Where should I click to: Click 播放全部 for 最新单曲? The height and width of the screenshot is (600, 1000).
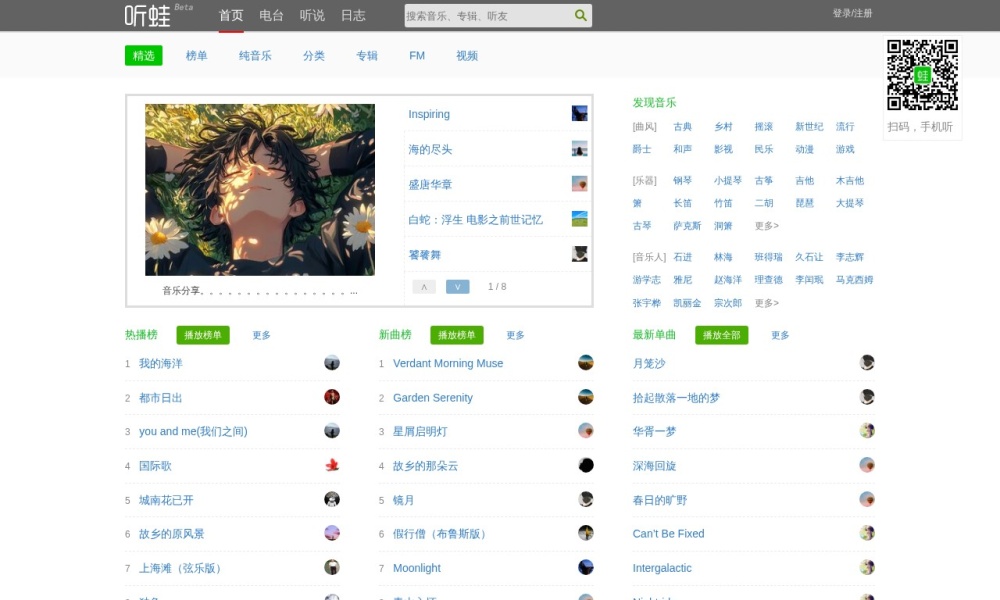pyautogui.click(x=721, y=335)
